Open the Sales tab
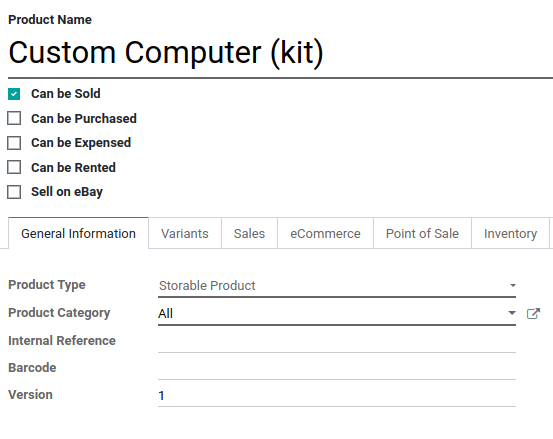The width and height of the screenshot is (553, 439). [249, 233]
